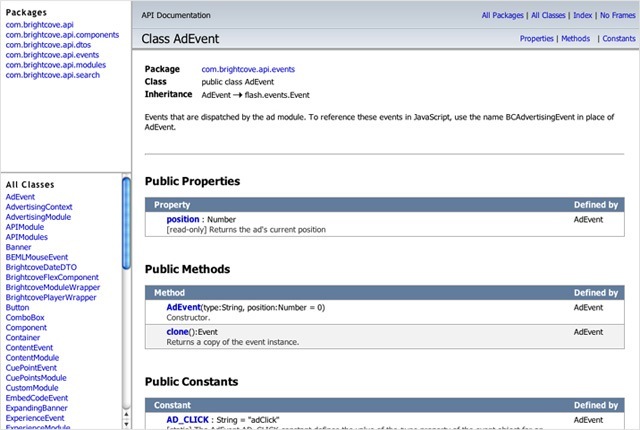The width and height of the screenshot is (640, 430).
Task: Select BrightcoveFlexComponent class
Action: (52, 277)
